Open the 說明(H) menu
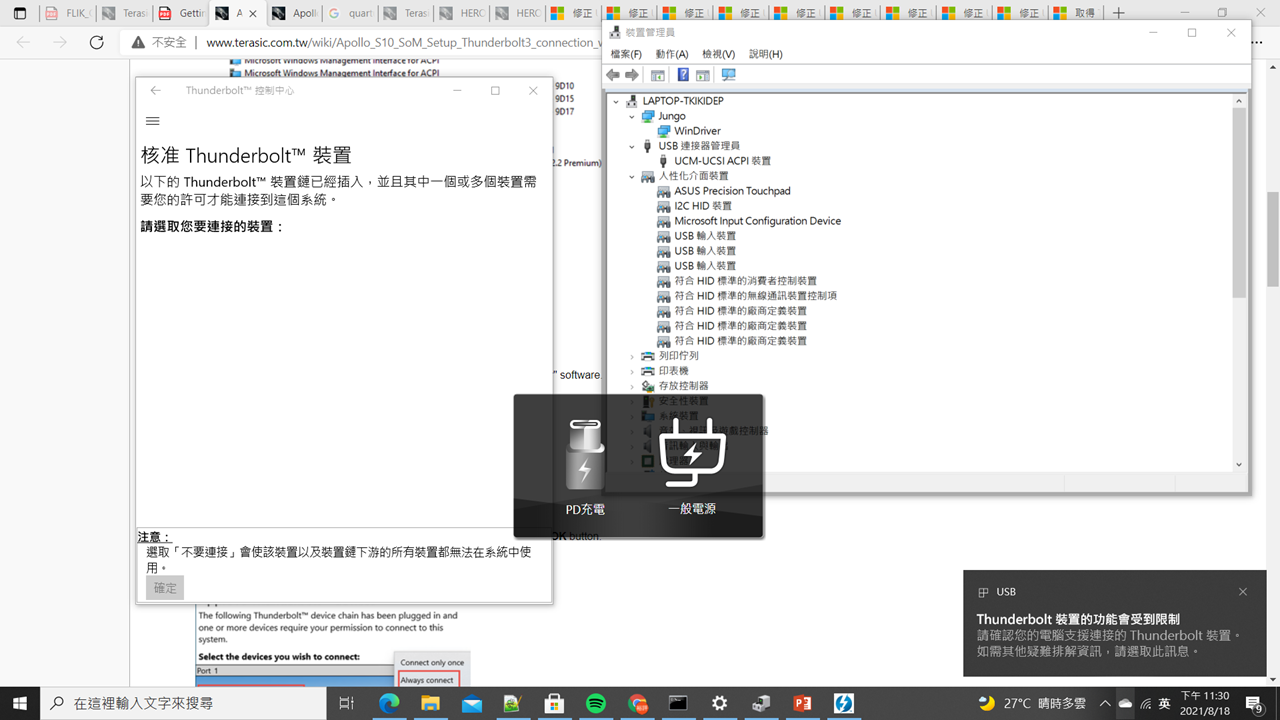The width and height of the screenshot is (1280, 720). [x=766, y=54]
